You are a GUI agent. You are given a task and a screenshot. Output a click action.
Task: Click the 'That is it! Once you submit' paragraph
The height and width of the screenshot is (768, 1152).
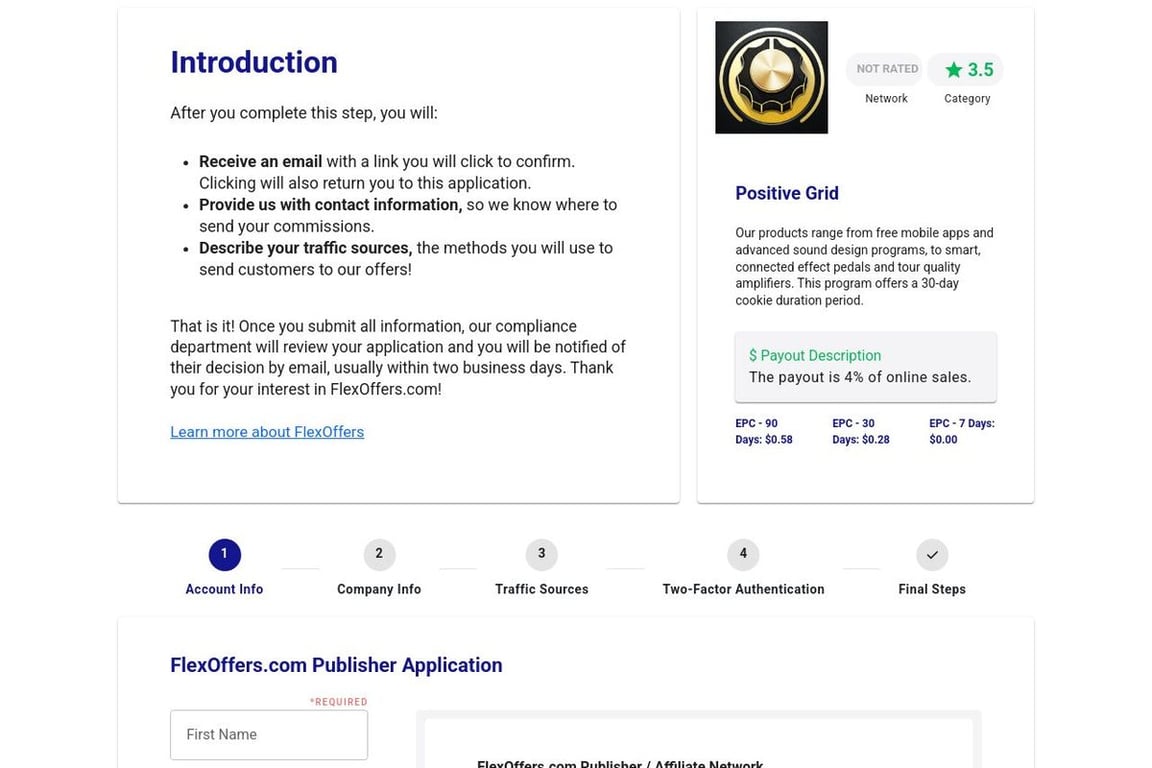point(398,357)
